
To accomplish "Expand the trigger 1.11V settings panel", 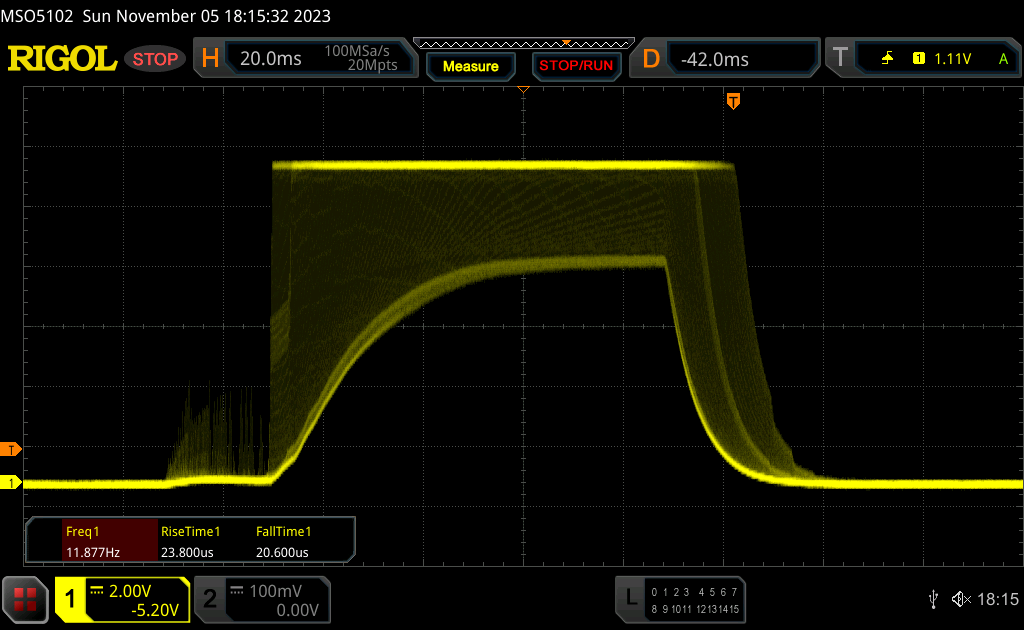I will pyautogui.click(x=952, y=59).
